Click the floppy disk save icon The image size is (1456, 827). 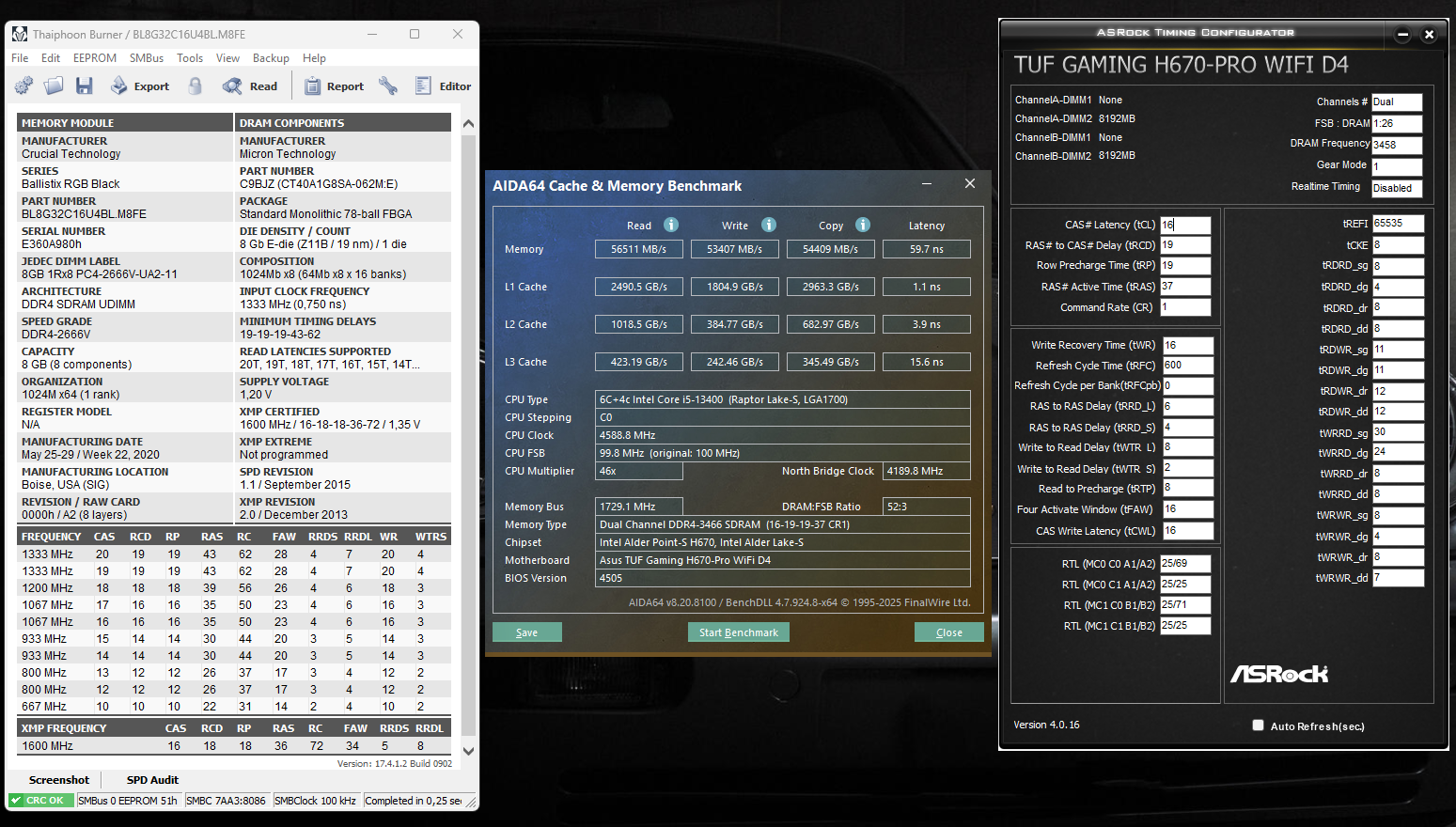click(x=85, y=86)
